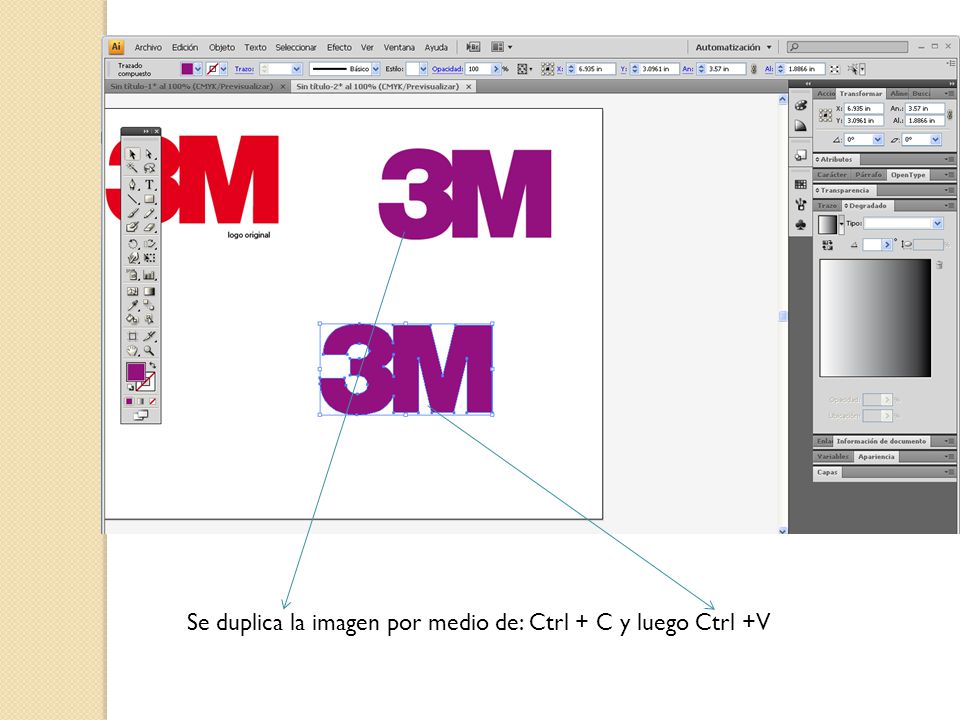Choose the Gradient tool in toolbox

tap(149, 291)
